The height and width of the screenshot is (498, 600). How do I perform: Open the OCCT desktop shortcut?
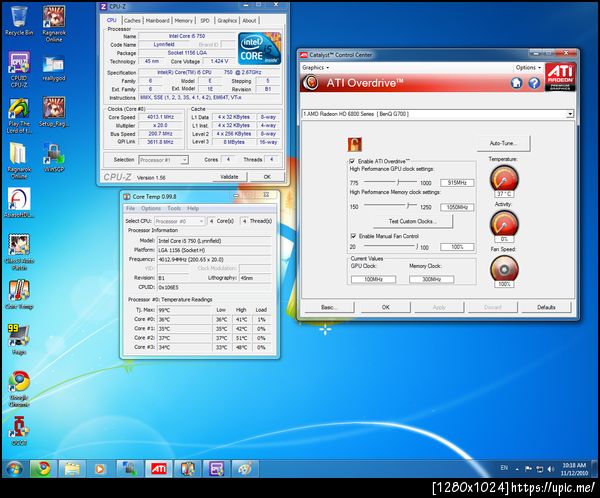point(19,431)
